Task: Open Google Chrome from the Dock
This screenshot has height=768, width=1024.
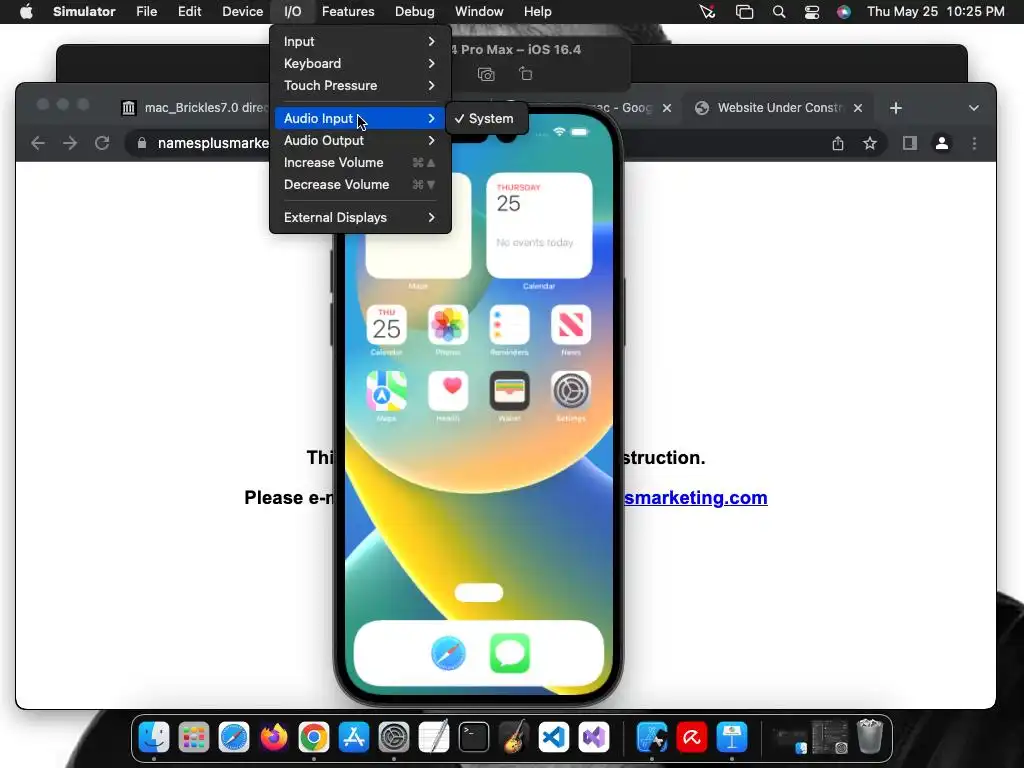Action: tap(314, 738)
